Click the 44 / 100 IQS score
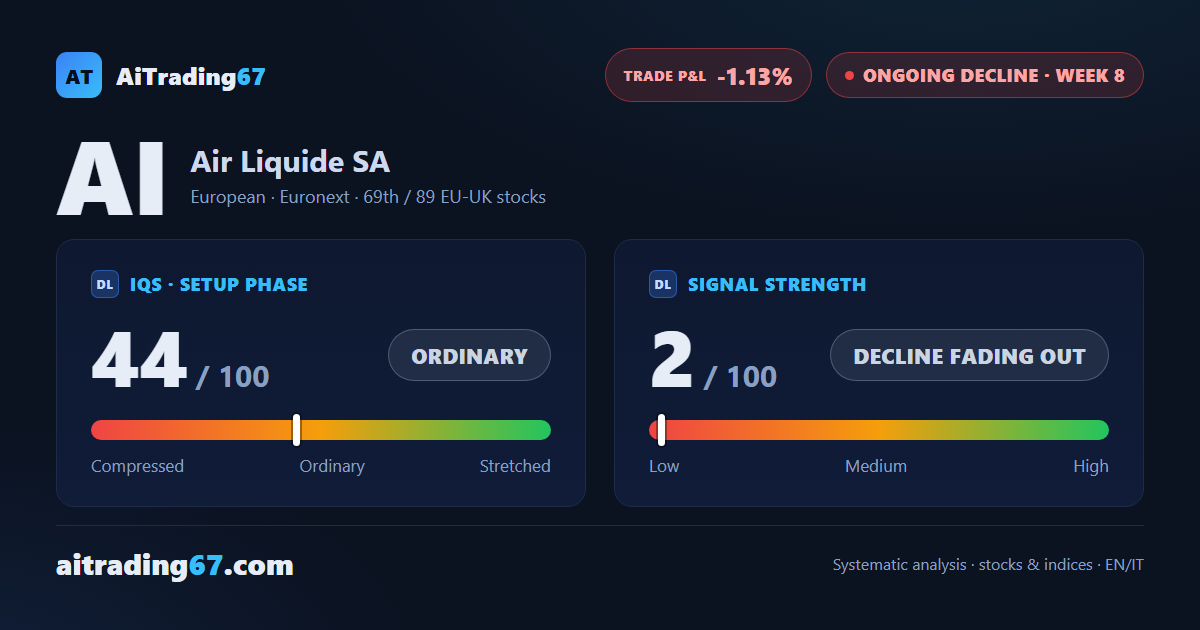Viewport: 1200px width, 630px height. (180, 362)
